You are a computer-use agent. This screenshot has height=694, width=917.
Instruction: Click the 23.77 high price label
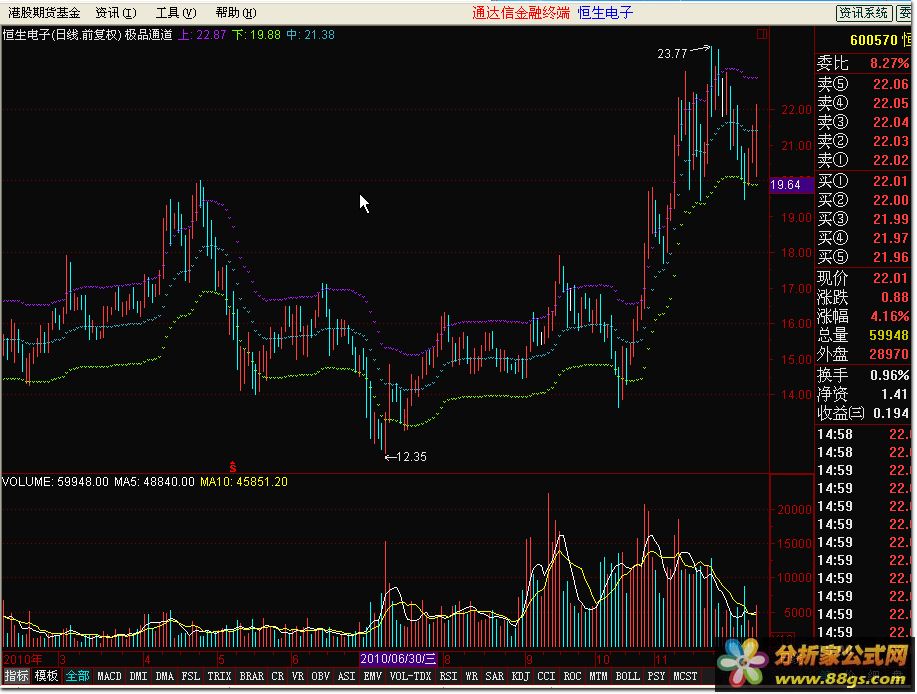(x=672, y=54)
